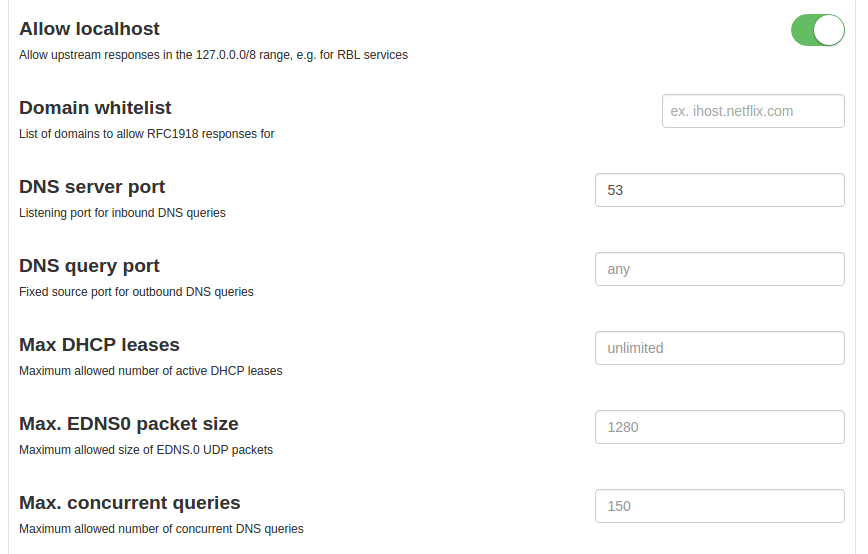Viewport: 868px width, 554px height.
Task: Click the EDNS.0 UDP packets description
Action: click(x=146, y=450)
